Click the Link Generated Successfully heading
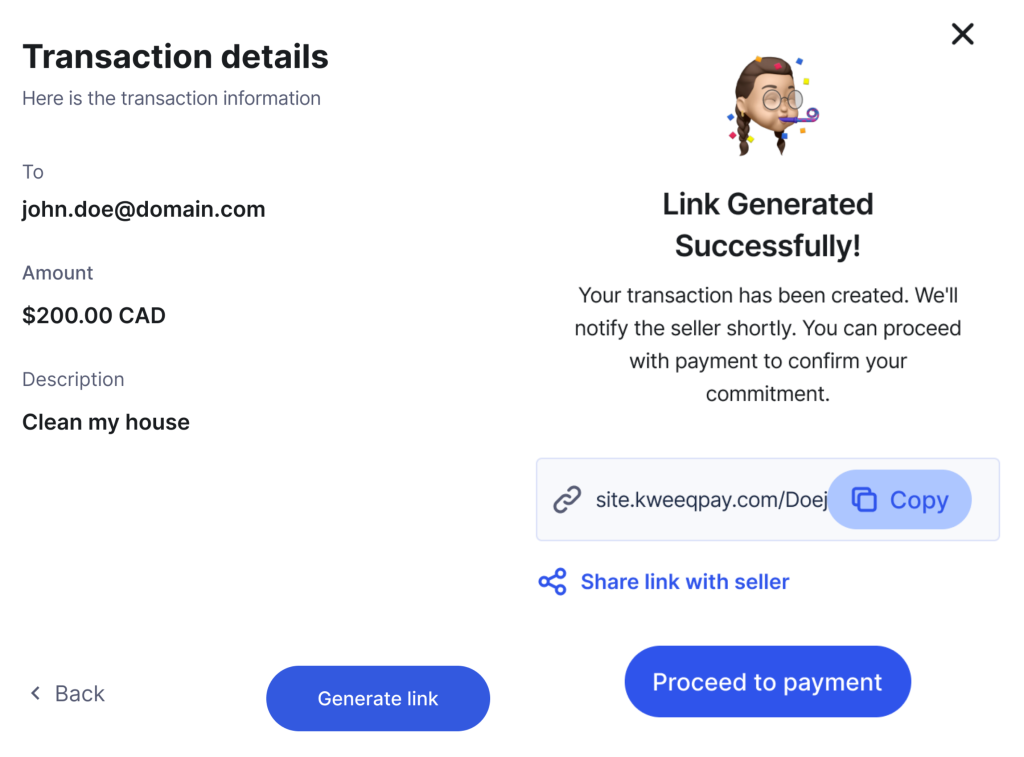 tap(767, 225)
